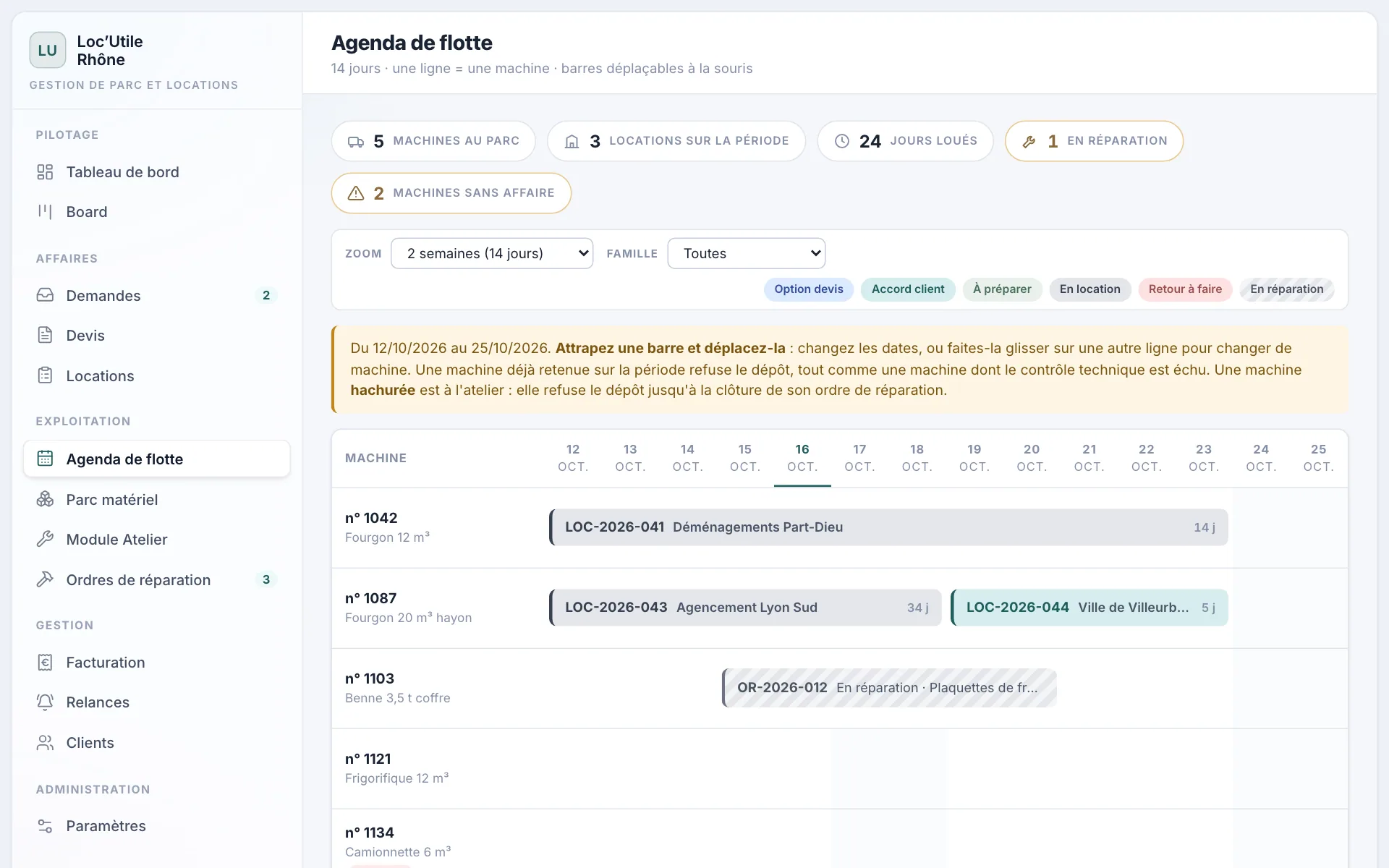Click the Module Atelier wrench icon
This screenshot has width=1389, height=868.
[45, 539]
